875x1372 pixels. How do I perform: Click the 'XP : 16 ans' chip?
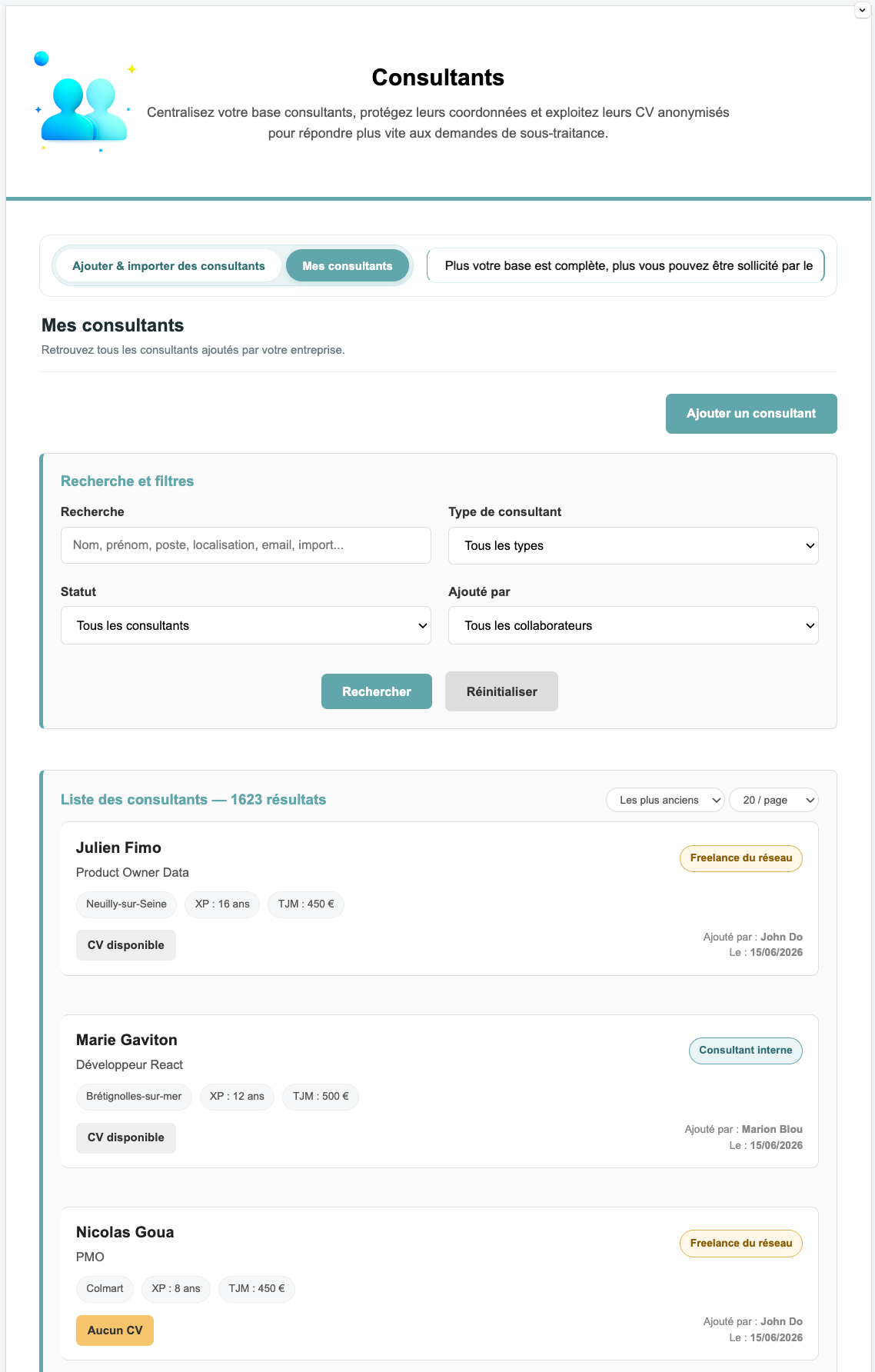click(222, 904)
